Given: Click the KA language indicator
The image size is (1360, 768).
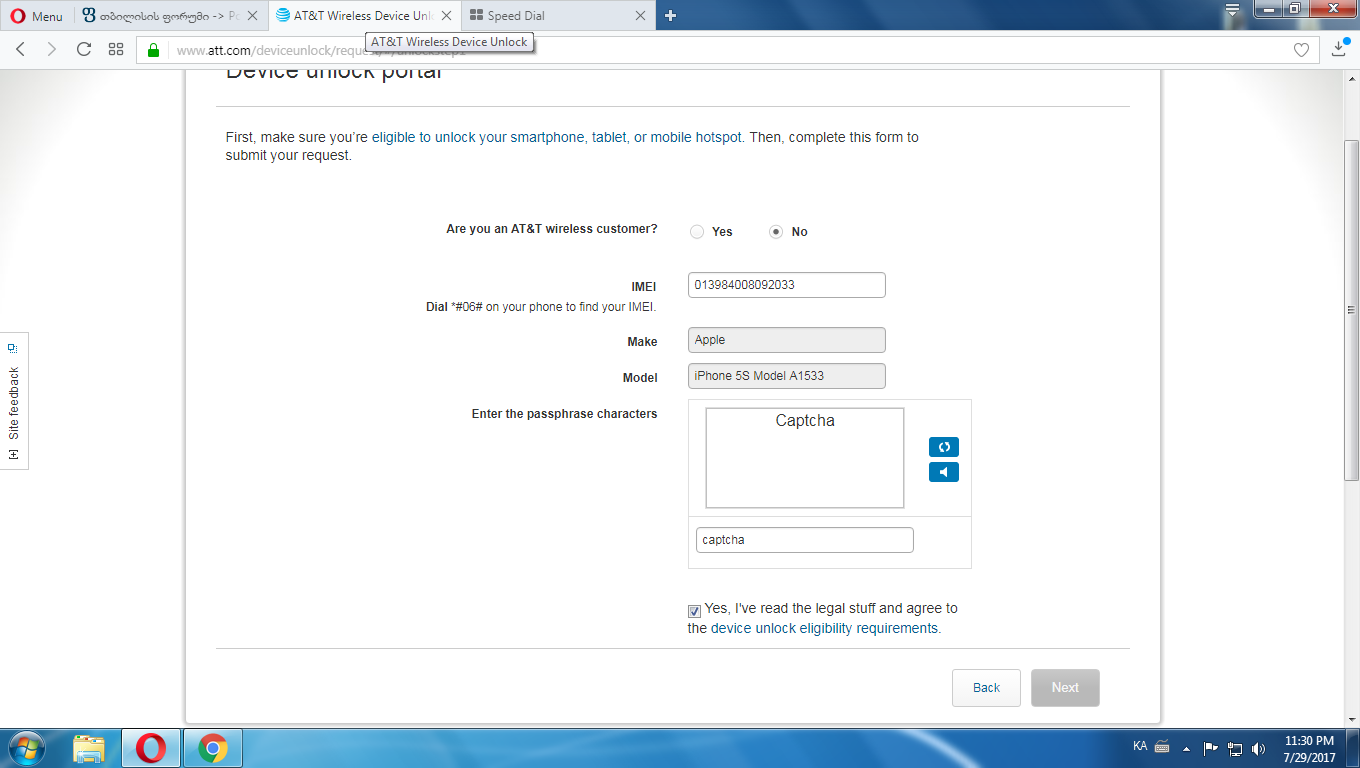Looking at the screenshot, I should tap(1140, 747).
